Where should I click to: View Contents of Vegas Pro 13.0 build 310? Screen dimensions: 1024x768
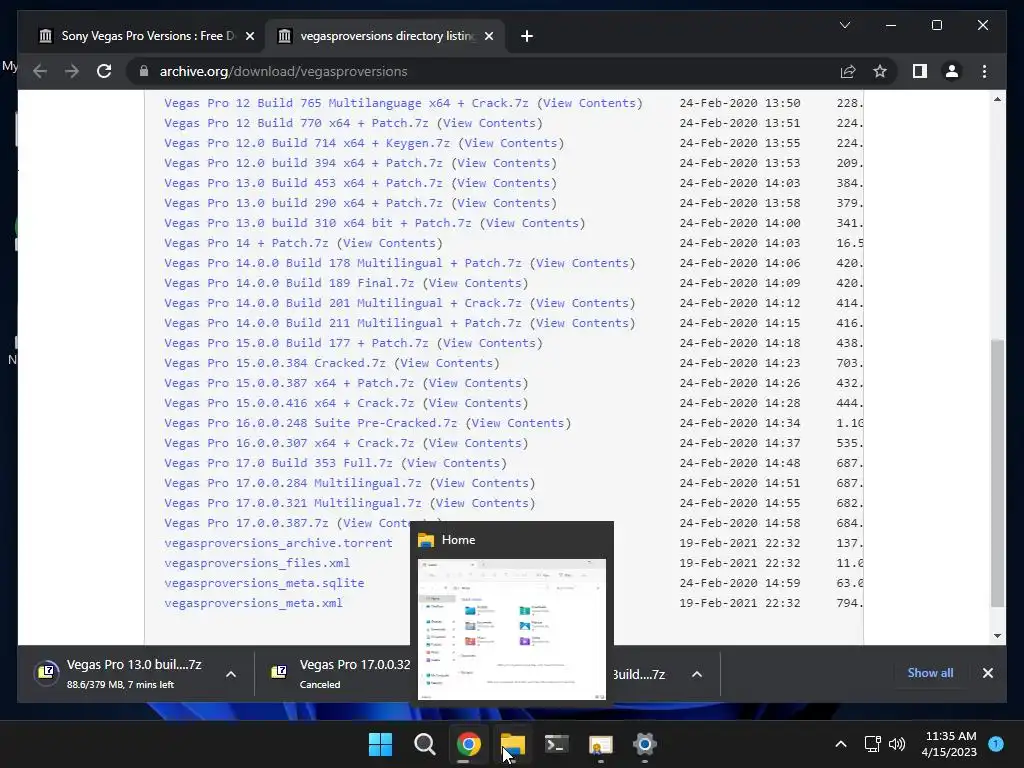[532, 223]
